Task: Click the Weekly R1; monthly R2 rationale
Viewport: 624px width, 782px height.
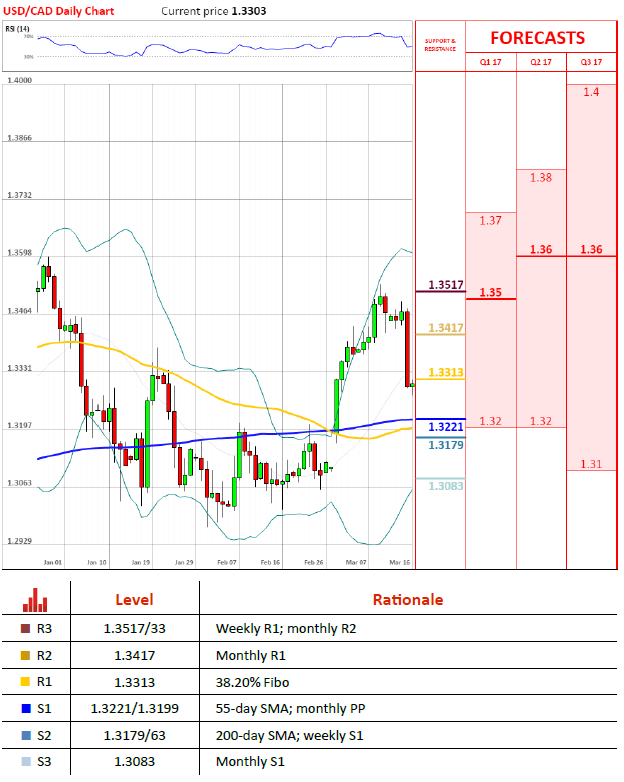Action: tap(286, 628)
